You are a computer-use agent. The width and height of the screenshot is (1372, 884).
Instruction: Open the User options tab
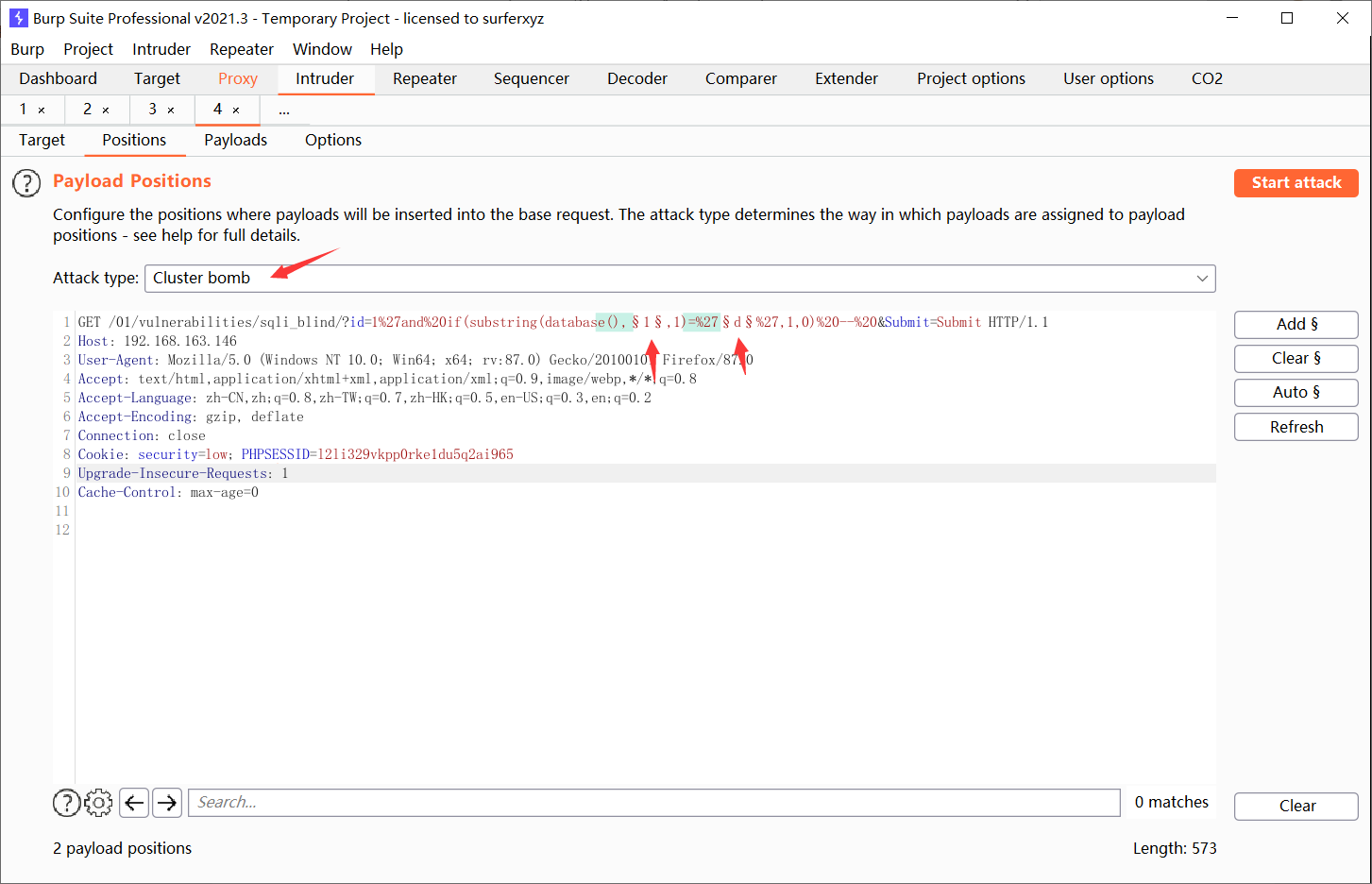pyautogui.click(x=1109, y=78)
